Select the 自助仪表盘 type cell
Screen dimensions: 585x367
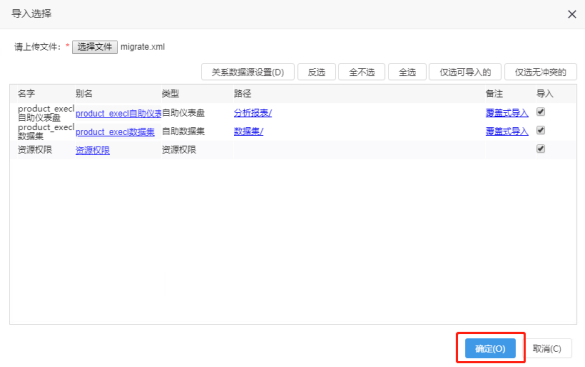point(183,113)
